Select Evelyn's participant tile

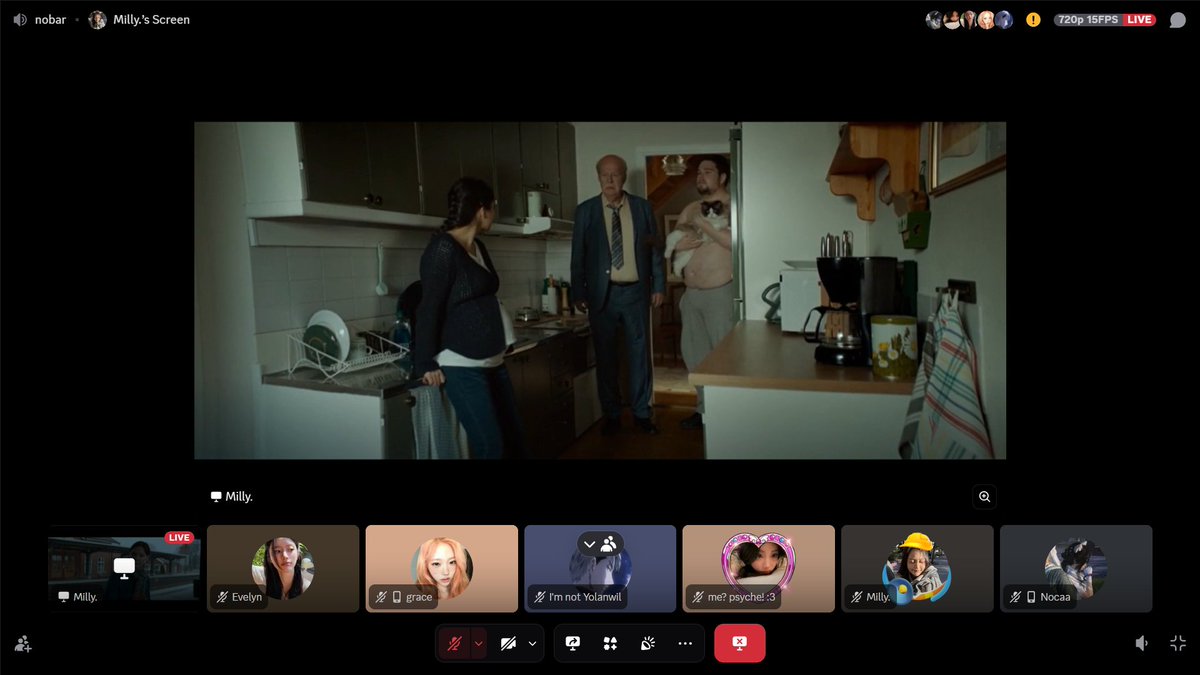tap(283, 569)
